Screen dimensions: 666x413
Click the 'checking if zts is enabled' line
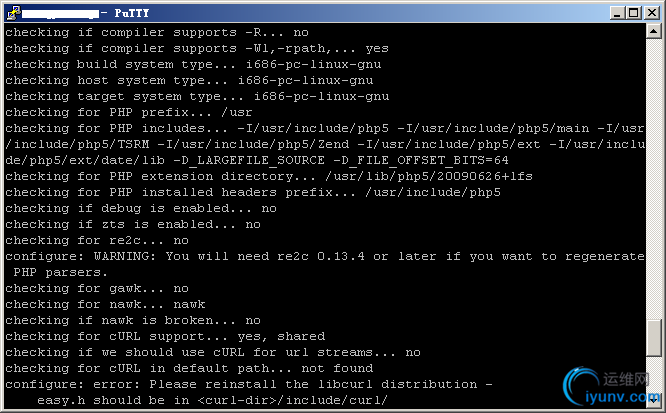[133, 224]
